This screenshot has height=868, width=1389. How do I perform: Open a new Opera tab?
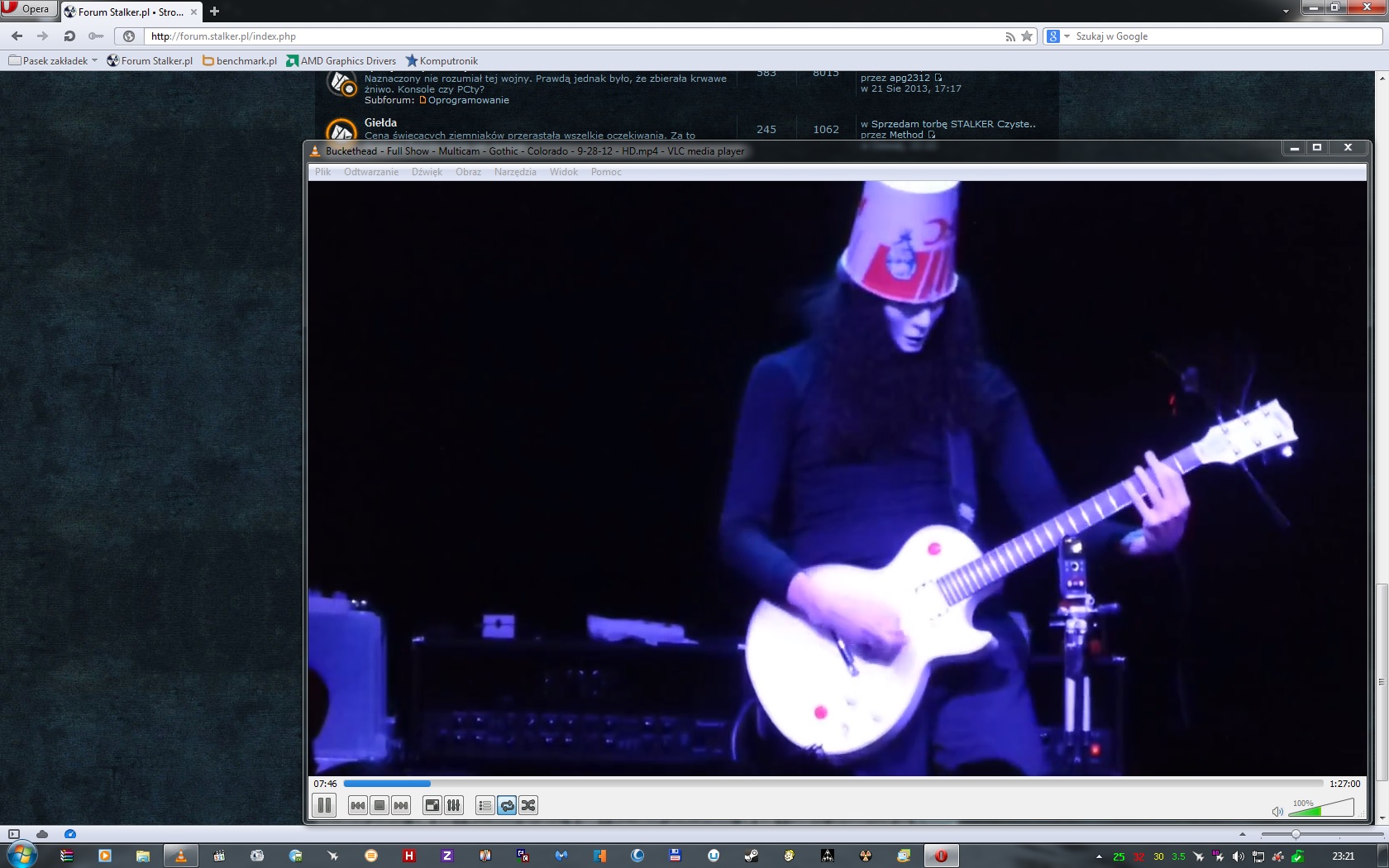tap(214, 12)
